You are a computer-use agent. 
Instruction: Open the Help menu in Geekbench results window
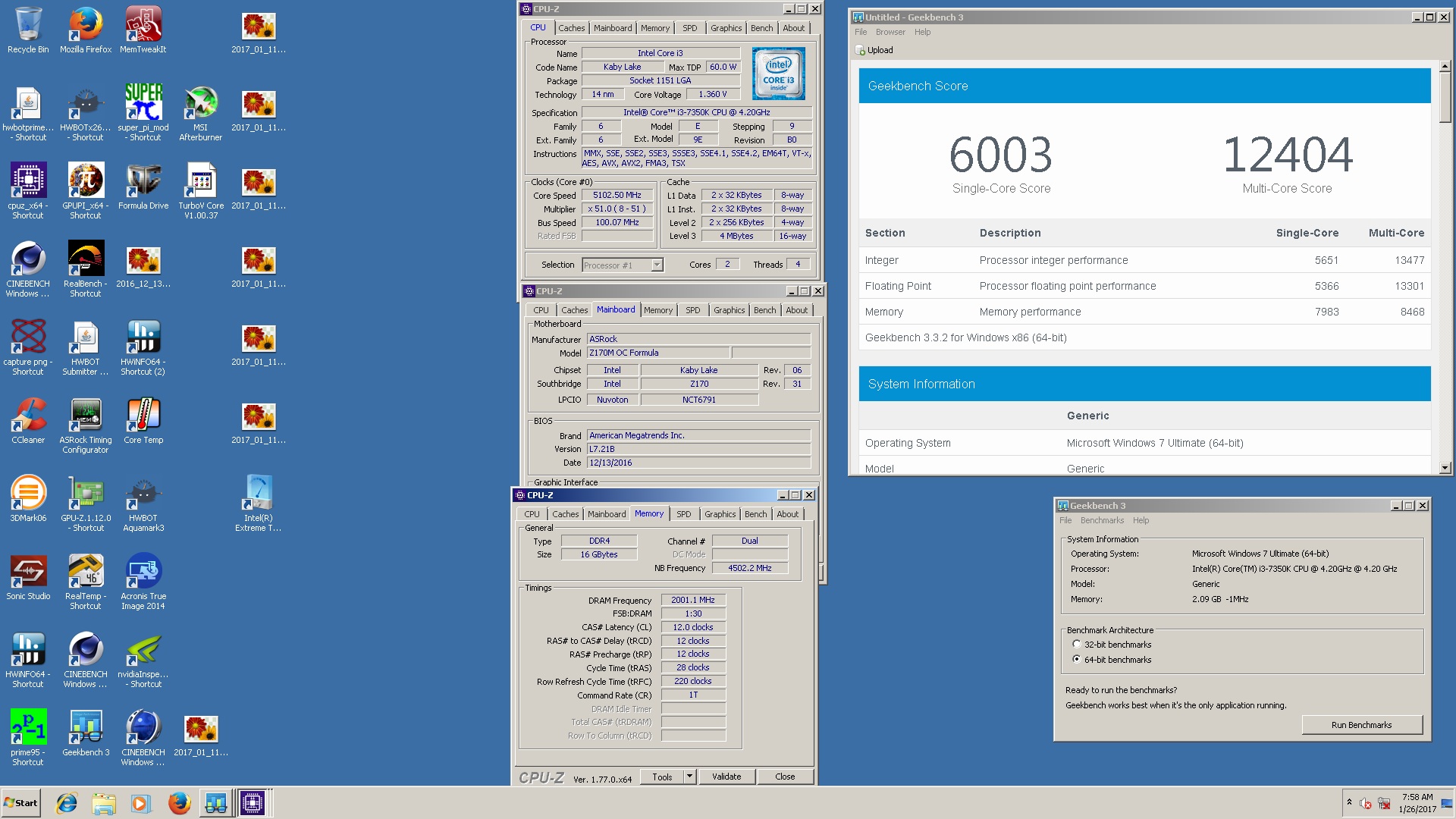922,32
